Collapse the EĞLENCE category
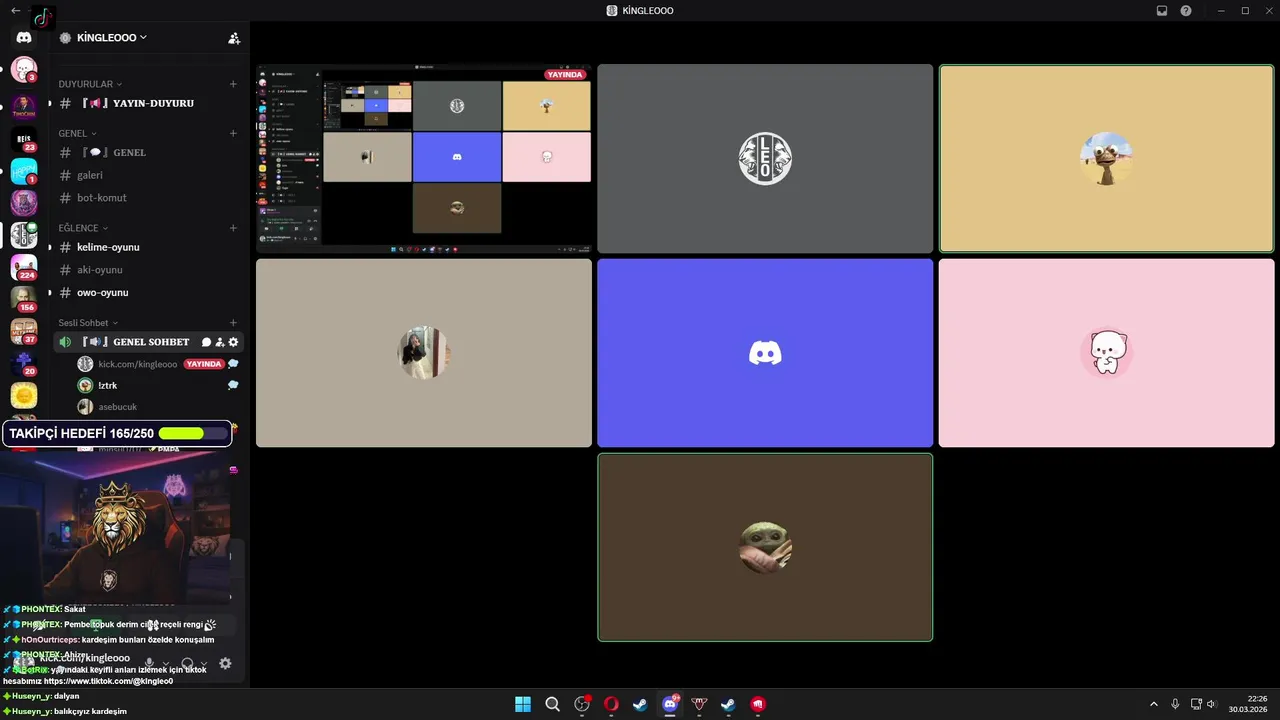Viewport: 1280px width, 720px height. point(83,228)
